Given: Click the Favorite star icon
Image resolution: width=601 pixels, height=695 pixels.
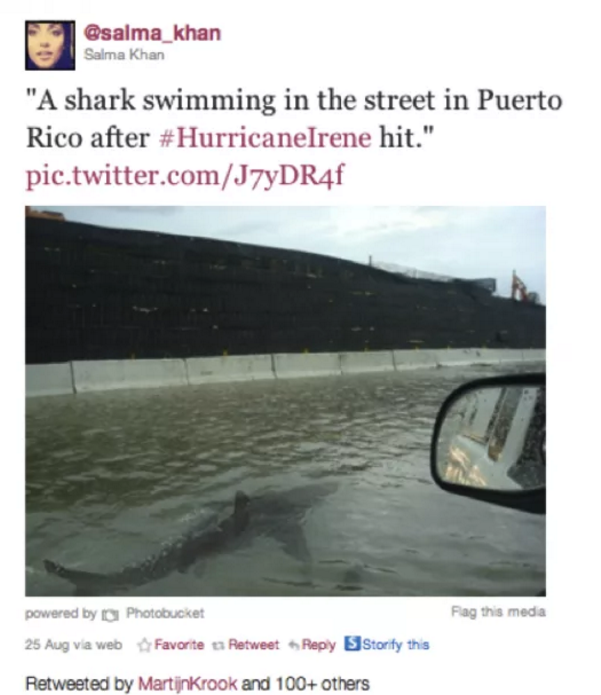Looking at the screenshot, I should 144,645.
